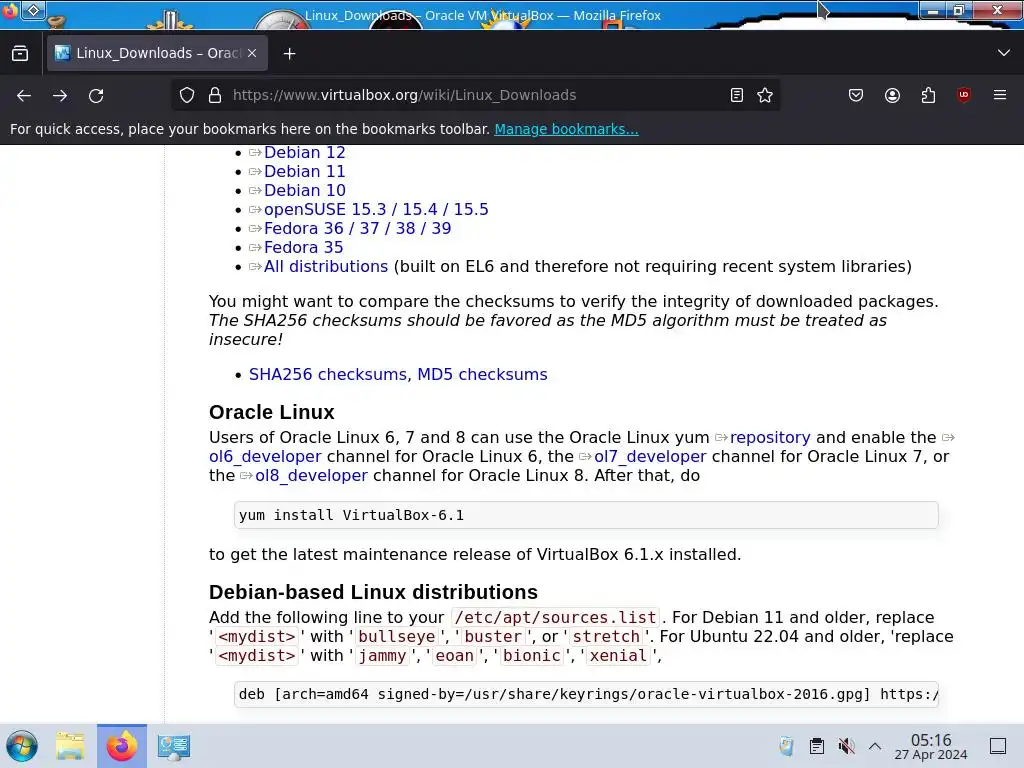Click the 'xenial' code text
Screen dimensions: 1024x768
(x=618, y=656)
